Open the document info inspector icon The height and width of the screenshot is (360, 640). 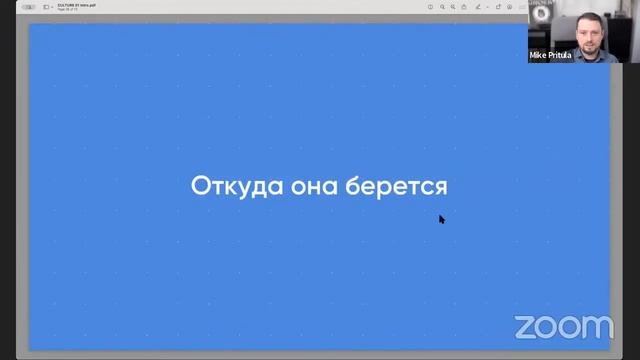(x=430, y=7)
